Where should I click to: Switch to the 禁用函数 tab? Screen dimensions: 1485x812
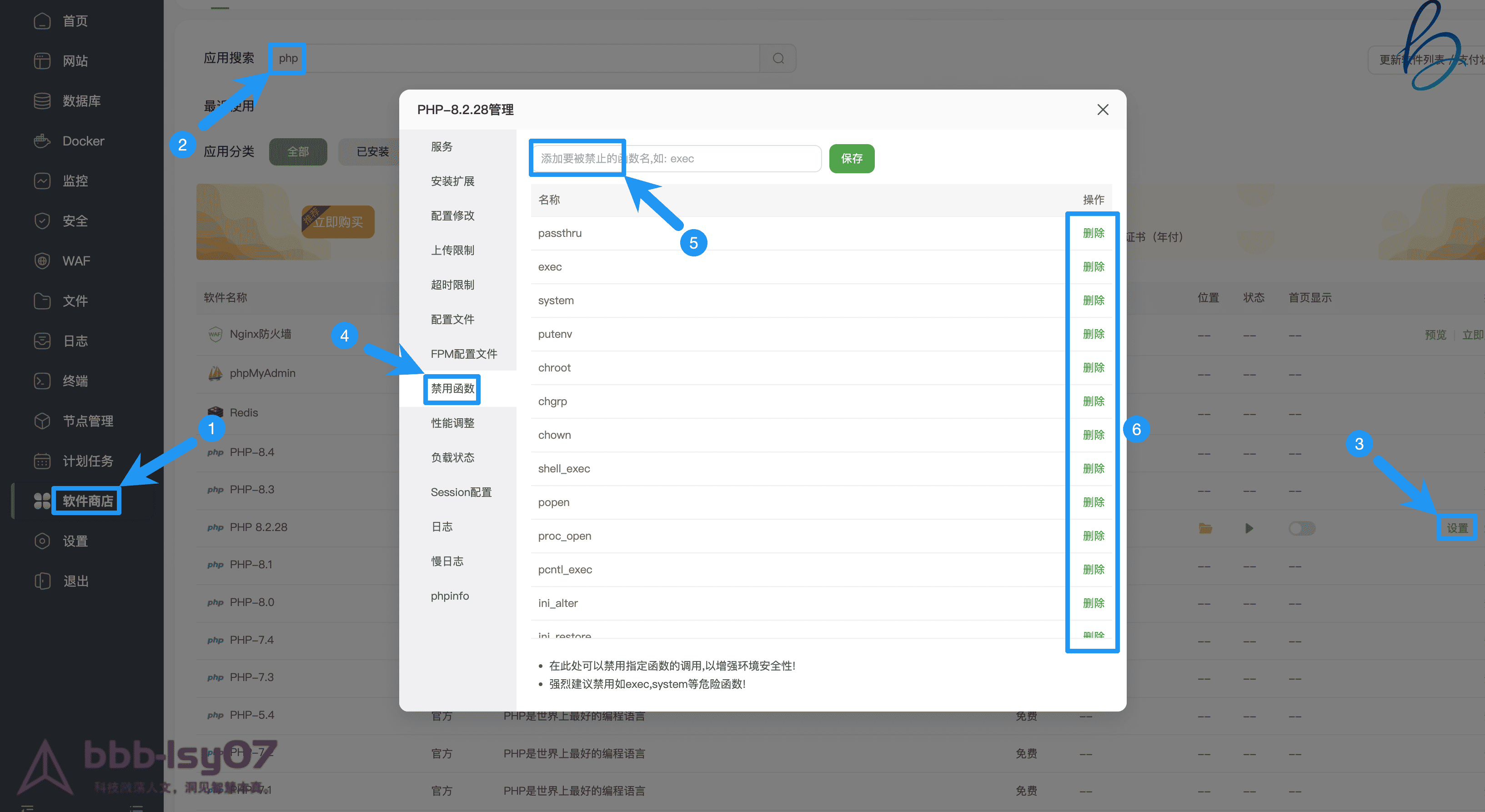point(452,389)
